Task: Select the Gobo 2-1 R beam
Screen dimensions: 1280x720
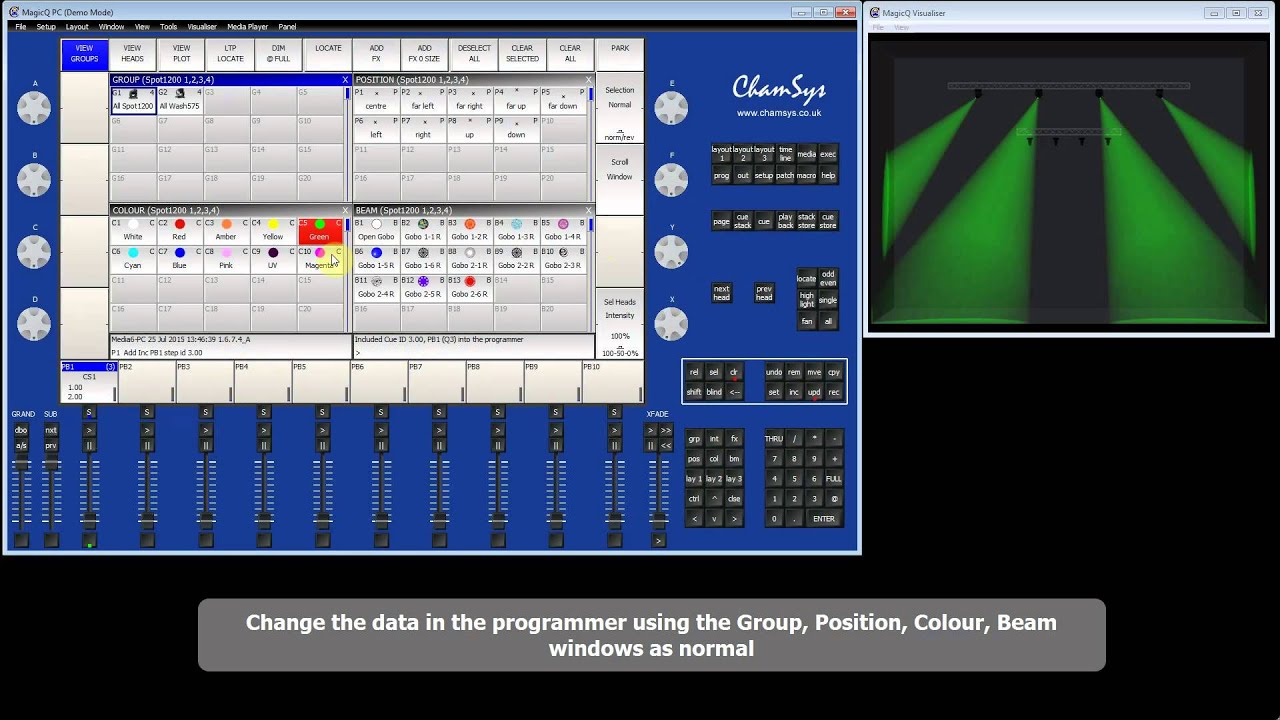Action: pos(469,259)
